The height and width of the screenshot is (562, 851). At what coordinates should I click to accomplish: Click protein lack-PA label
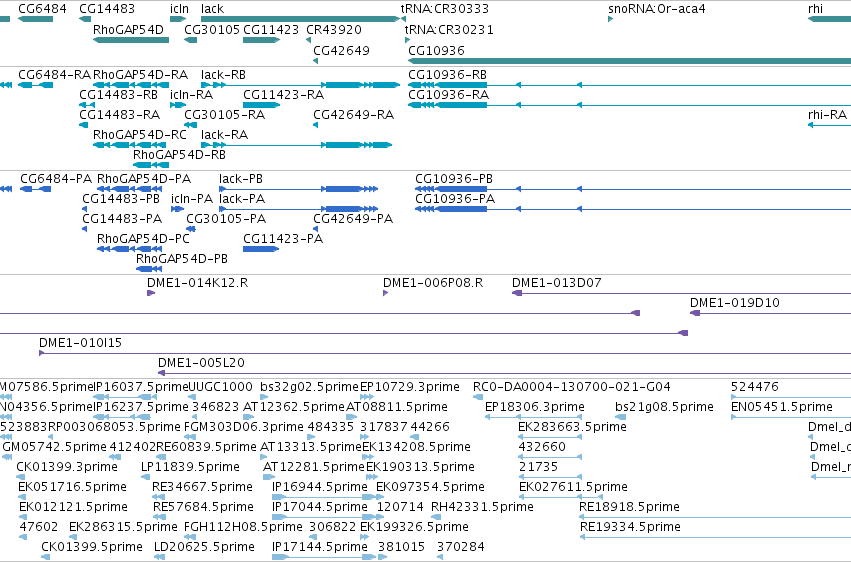tap(242, 199)
